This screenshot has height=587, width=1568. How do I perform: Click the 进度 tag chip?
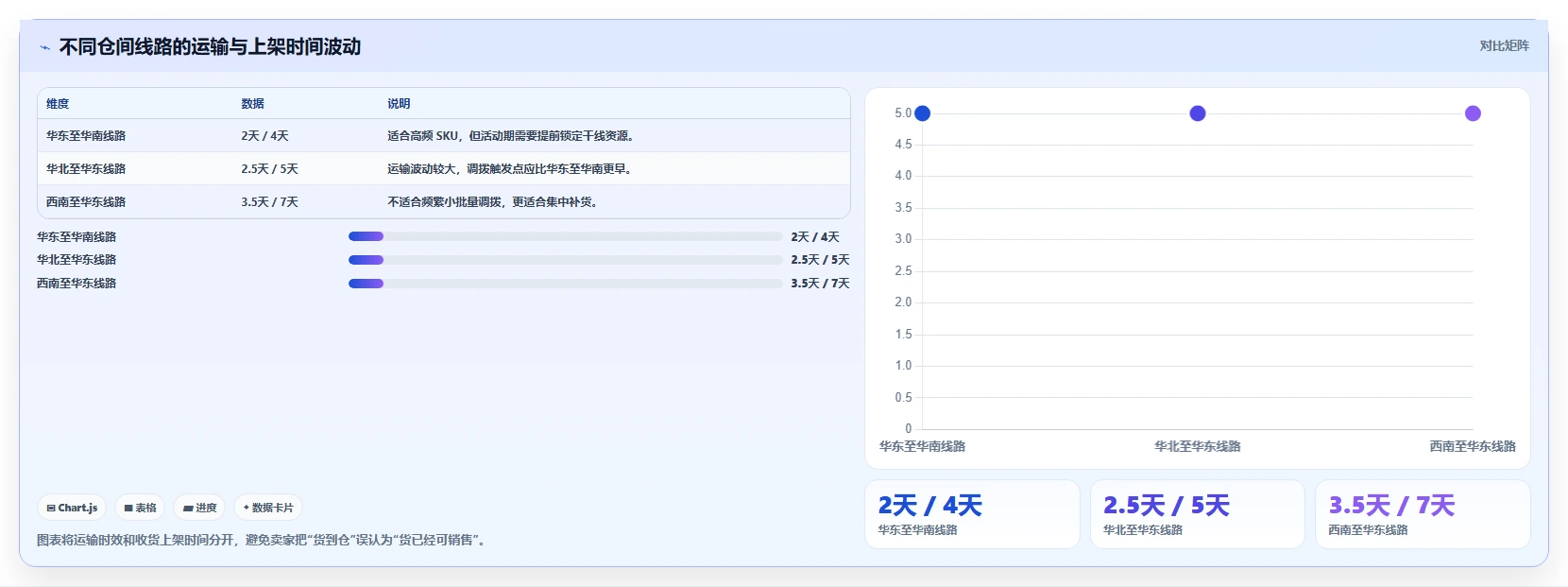199,508
